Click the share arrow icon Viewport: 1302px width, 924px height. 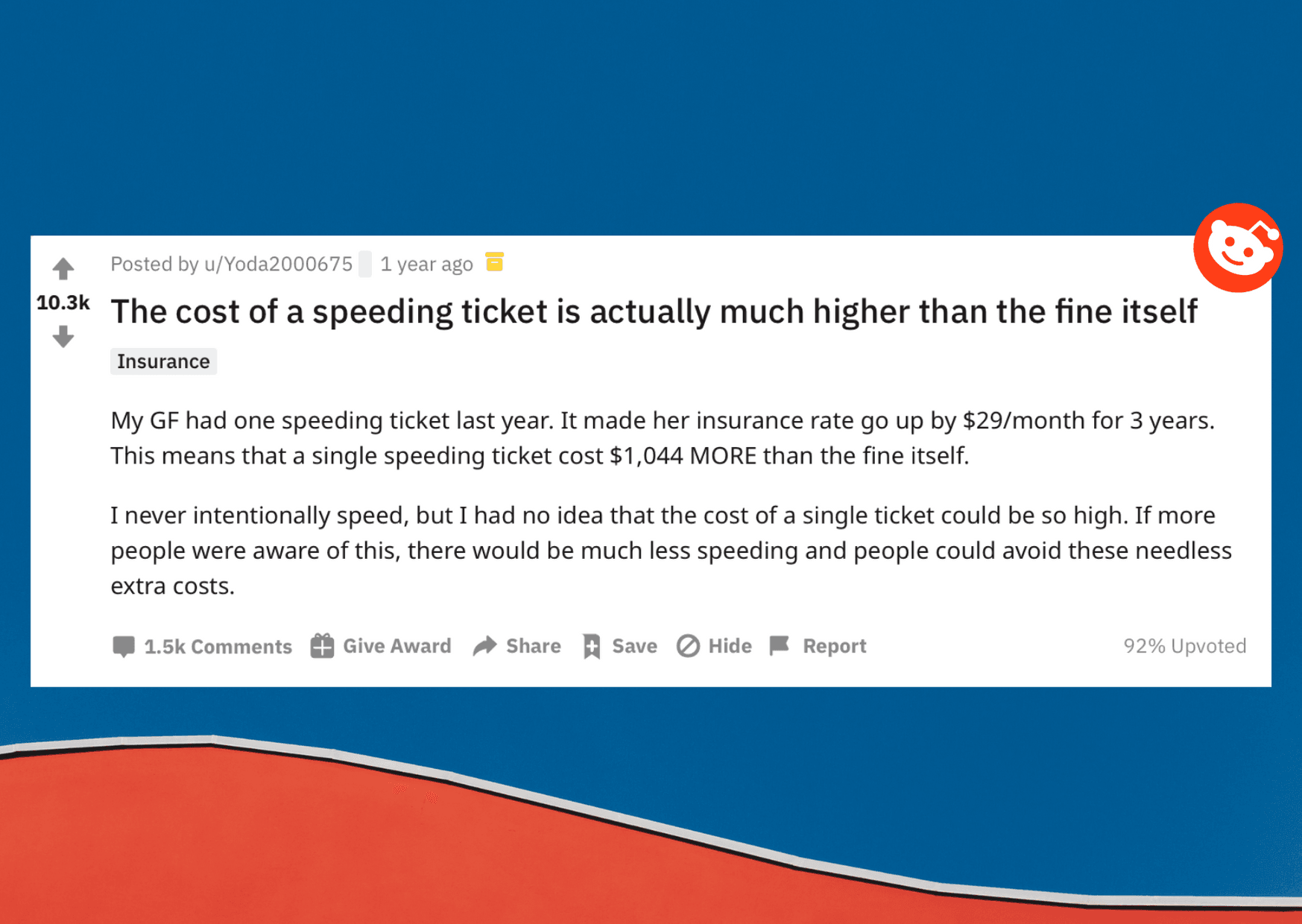[x=484, y=646]
